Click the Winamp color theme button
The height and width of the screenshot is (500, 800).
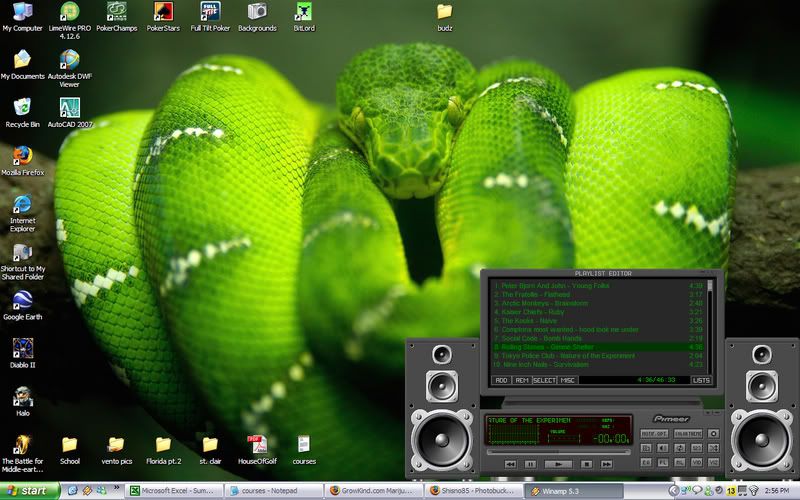pyautogui.click(x=688, y=434)
